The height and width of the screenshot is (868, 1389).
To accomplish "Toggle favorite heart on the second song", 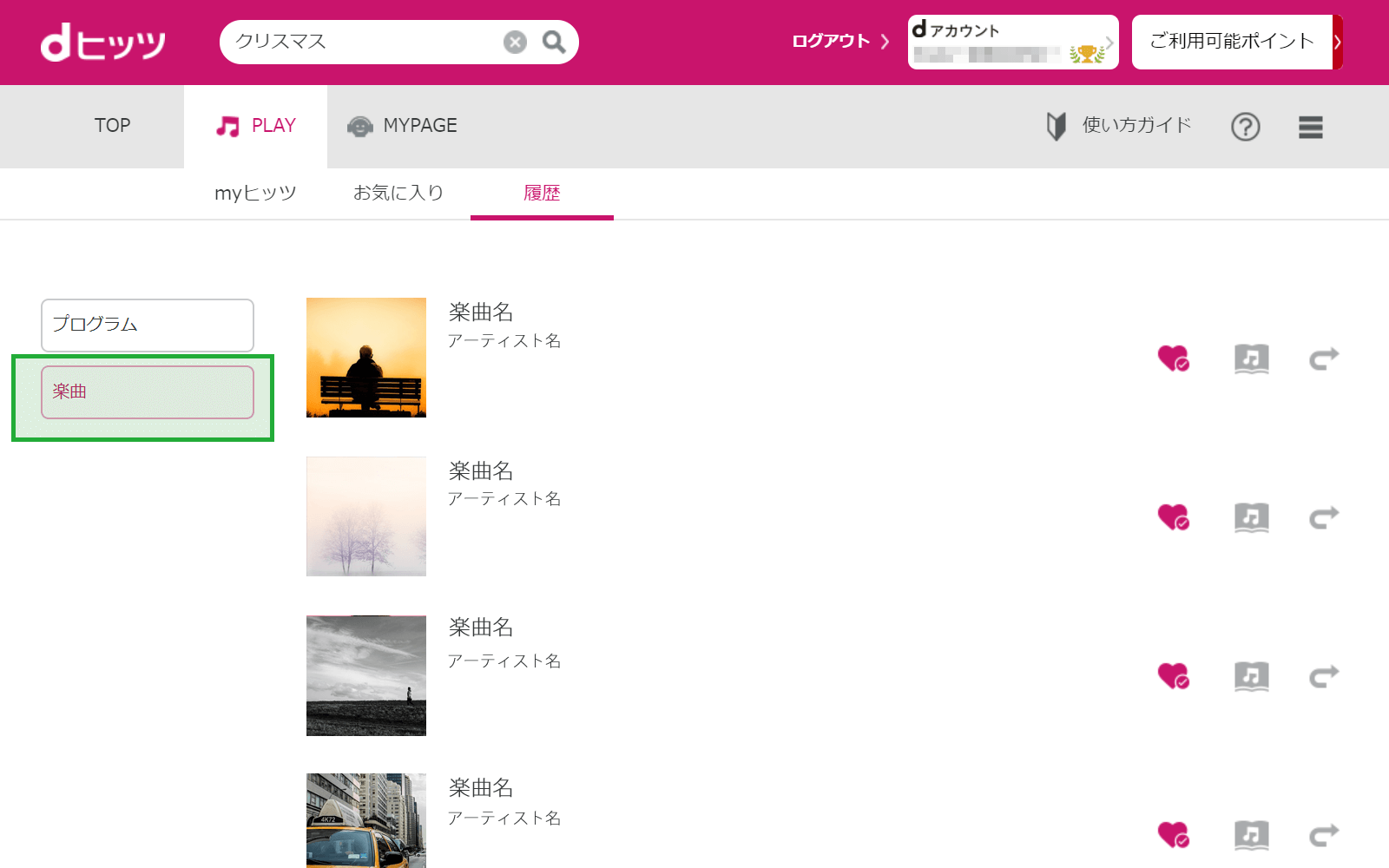I will coord(1173,516).
